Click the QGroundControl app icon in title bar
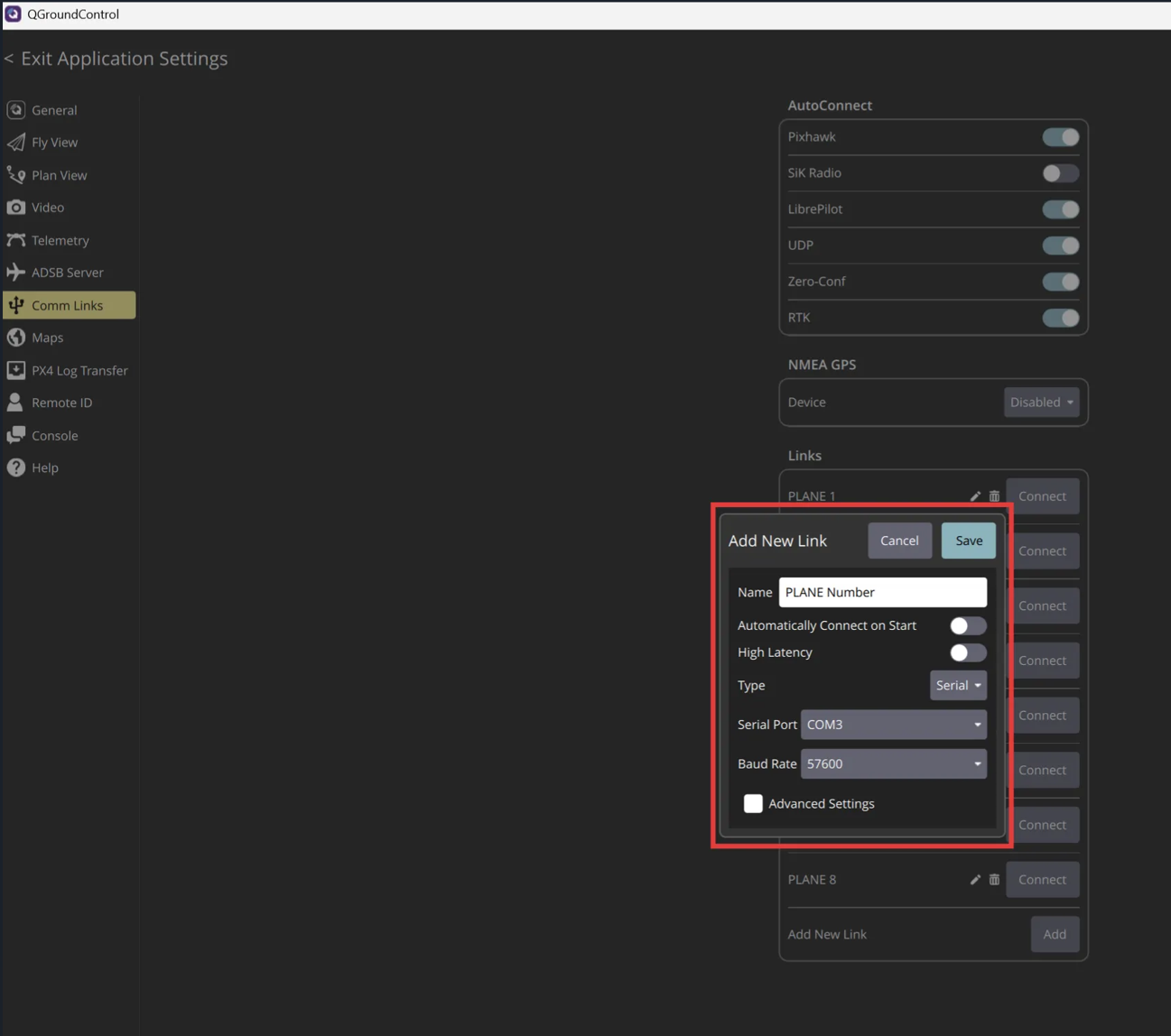Screen dimensions: 1171x1036 click(x=13, y=14)
